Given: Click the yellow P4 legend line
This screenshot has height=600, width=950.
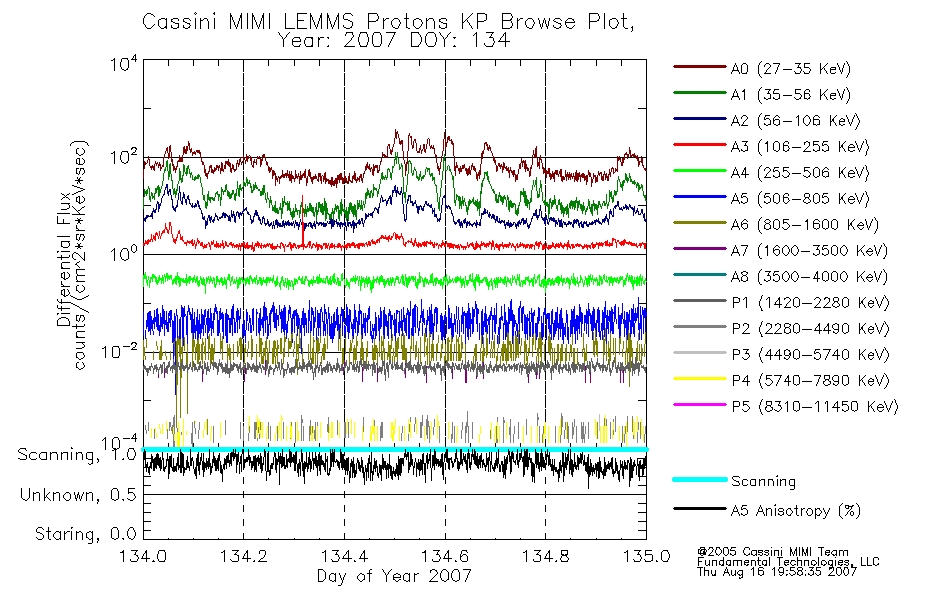Looking at the screenshot, I should tap(700, 379).
